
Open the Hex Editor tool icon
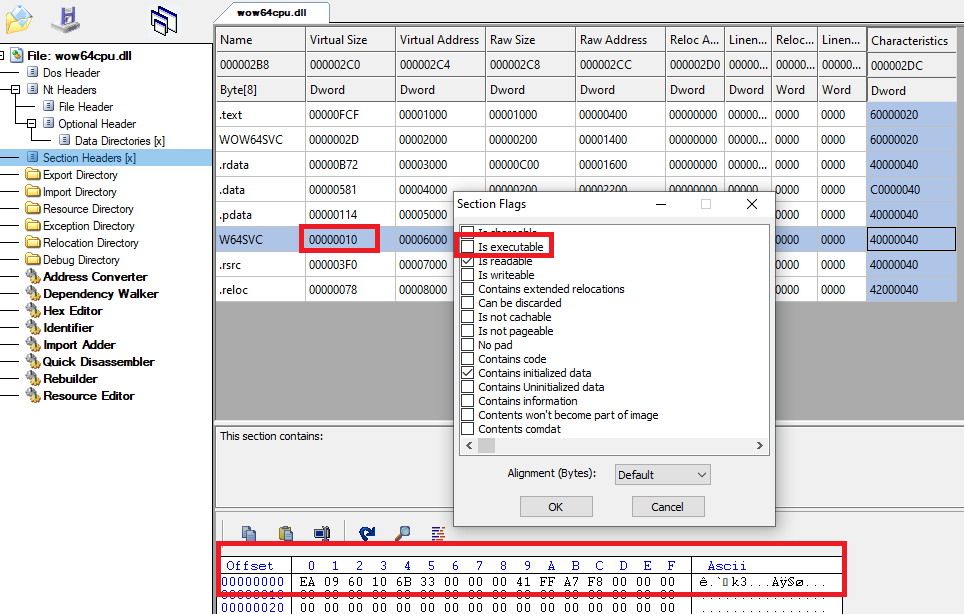[x=33, y=311]
